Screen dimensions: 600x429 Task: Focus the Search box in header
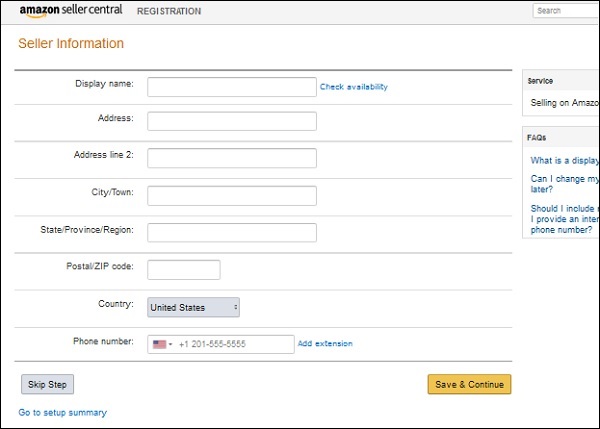[566, 11]
